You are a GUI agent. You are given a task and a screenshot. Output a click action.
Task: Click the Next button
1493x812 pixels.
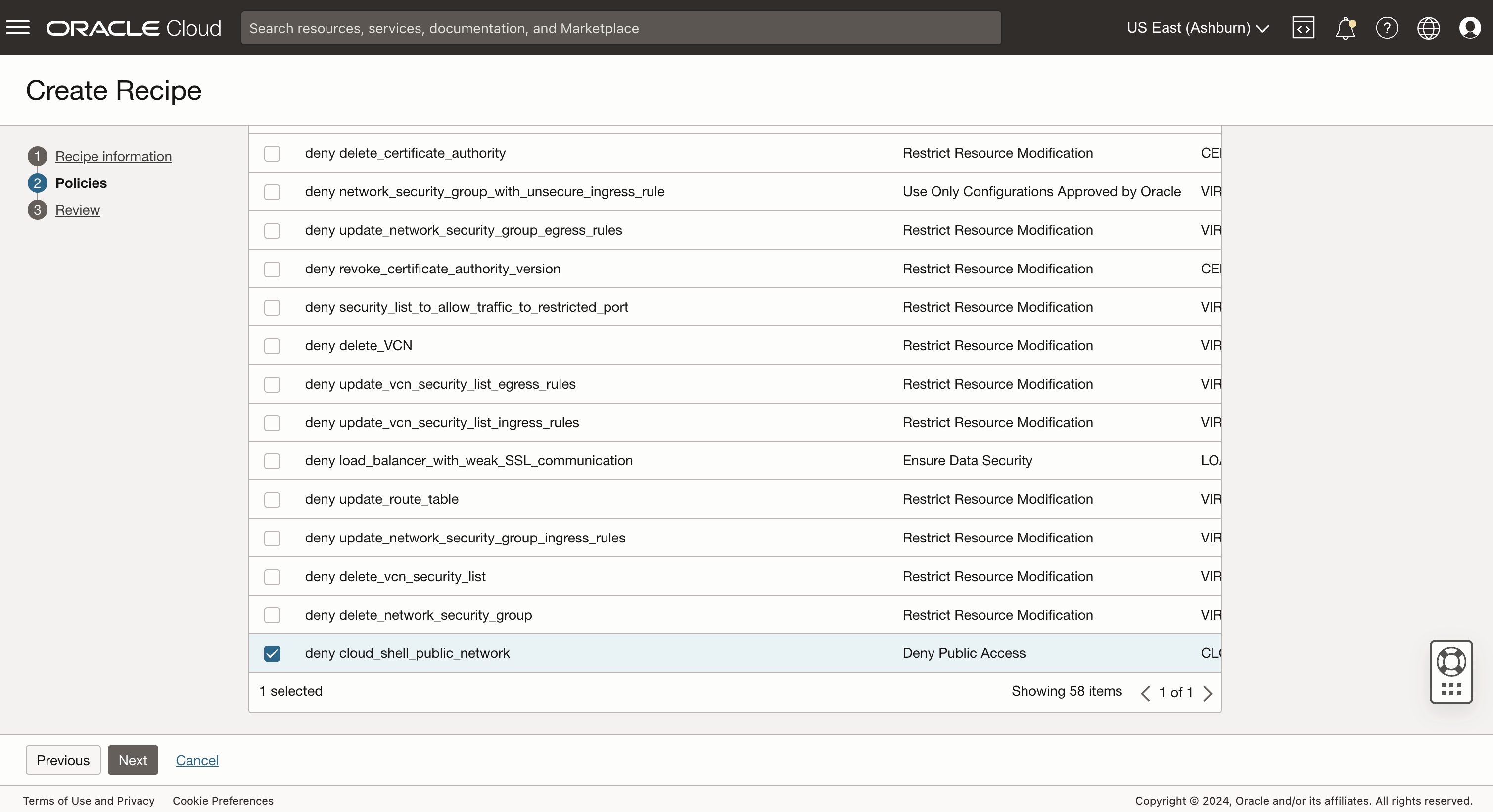point(133,760)
